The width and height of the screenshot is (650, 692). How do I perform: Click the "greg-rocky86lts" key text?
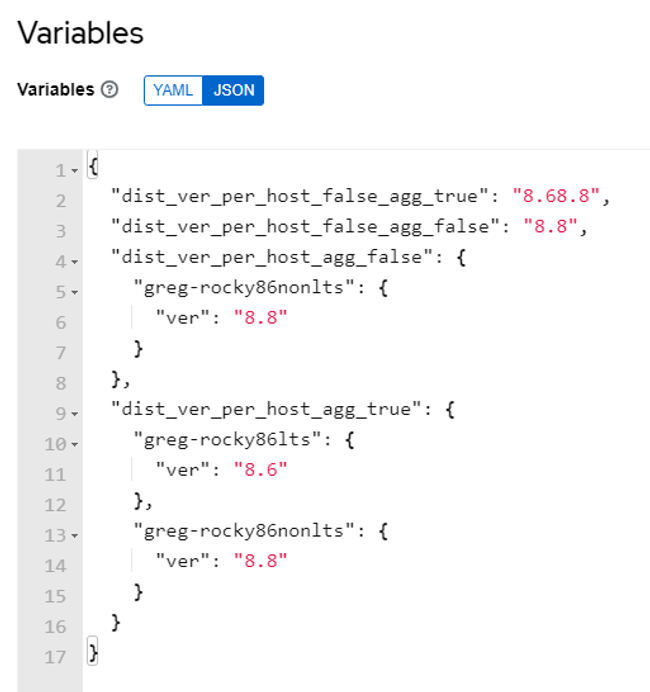point(227,439)
